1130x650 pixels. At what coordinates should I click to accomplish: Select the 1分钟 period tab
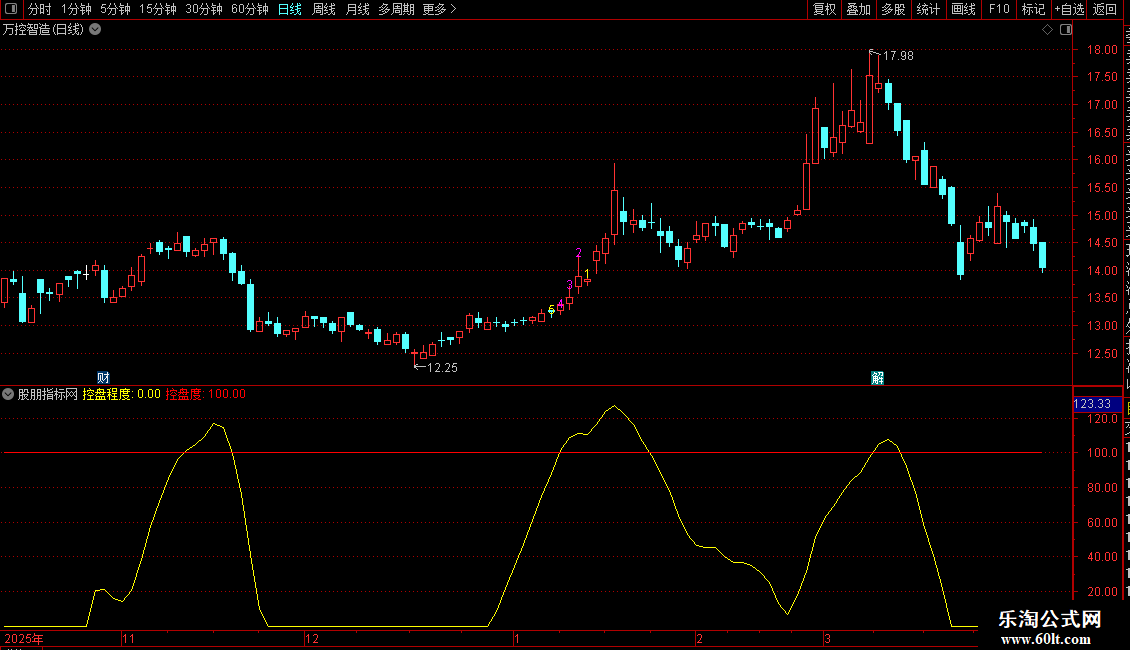pos(76,9)
